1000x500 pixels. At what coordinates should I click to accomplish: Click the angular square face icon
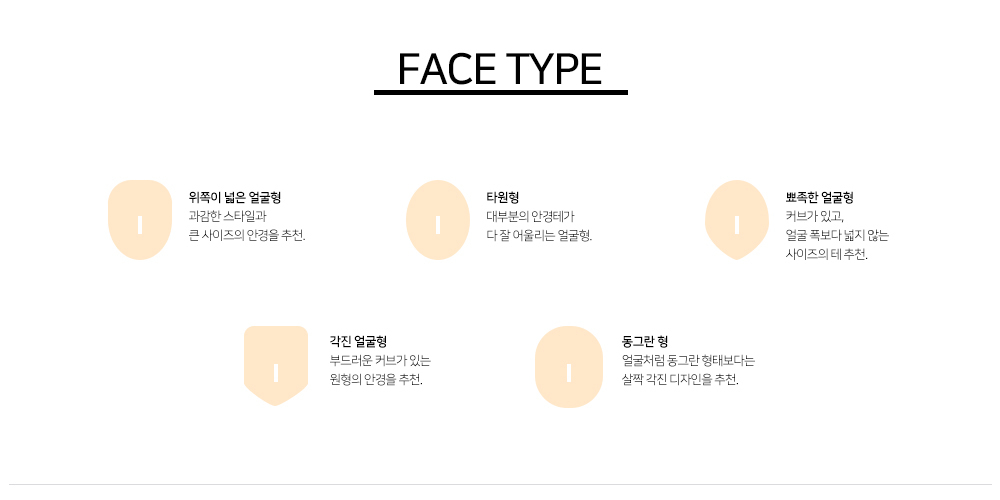pos(276,365)
